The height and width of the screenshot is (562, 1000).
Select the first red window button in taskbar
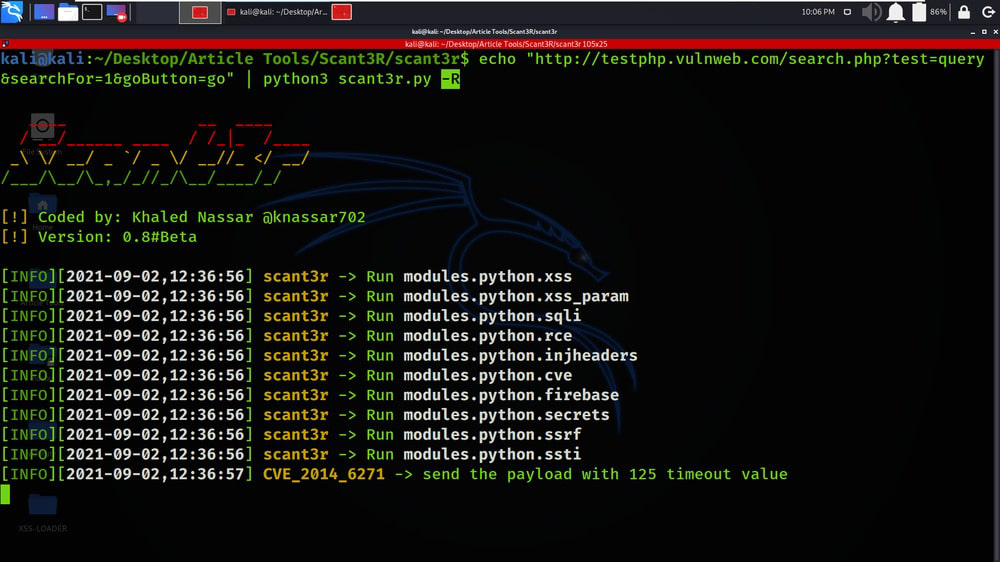pyautogui.click(x=200, y=12)
